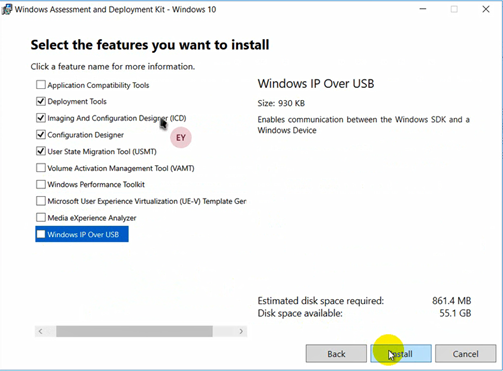
Task: Uncheck Imaging And Configuration Designer (ICD)
Action: point(41,118)
